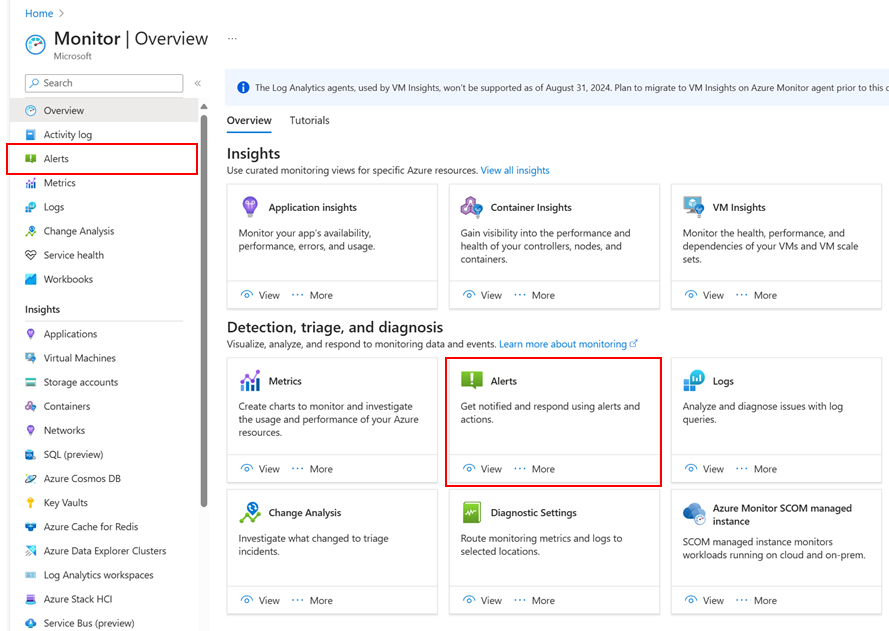Select the Metrics sidebar item
The height and width of the screenshot is (631, 889).
click(x=59, y=182)
